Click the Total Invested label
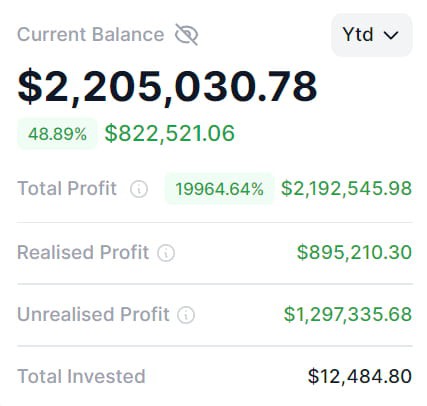The image size is (427, 406). (81, 376)
